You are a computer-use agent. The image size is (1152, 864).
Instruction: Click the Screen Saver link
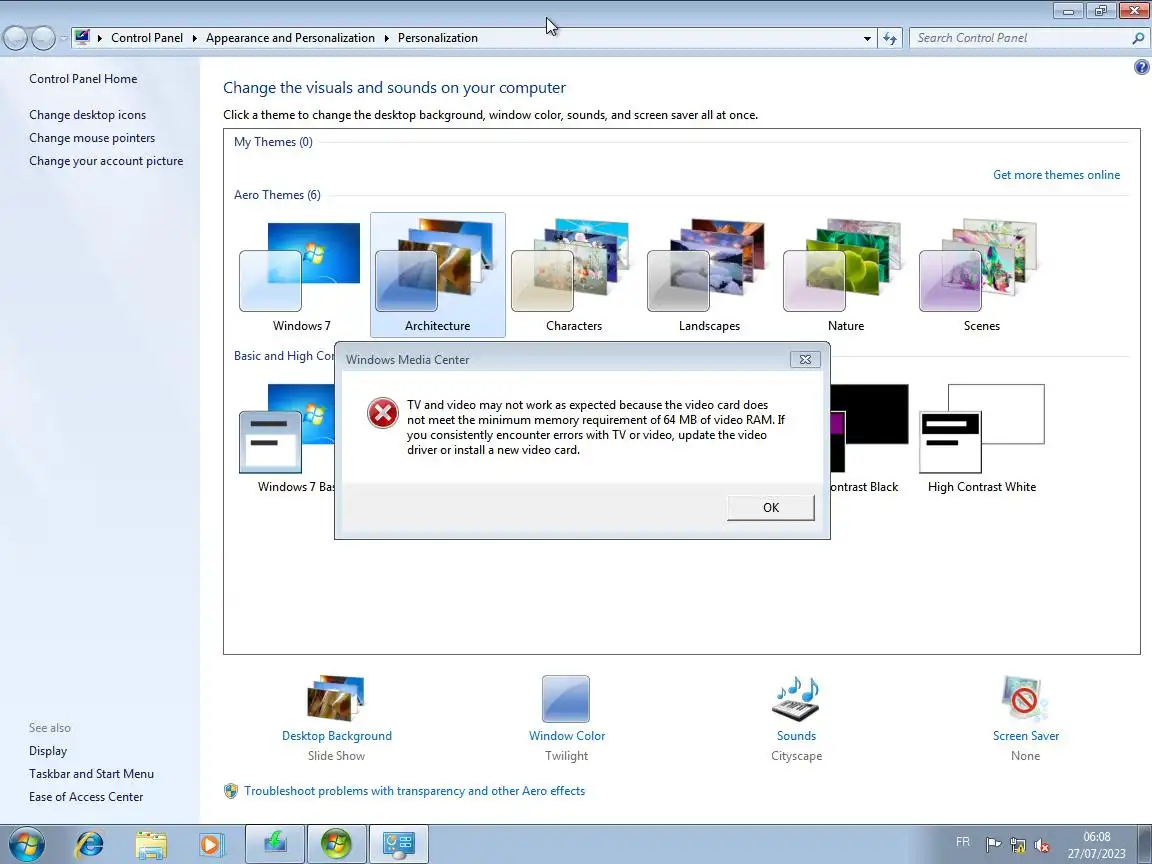[x=1026, y=735]
